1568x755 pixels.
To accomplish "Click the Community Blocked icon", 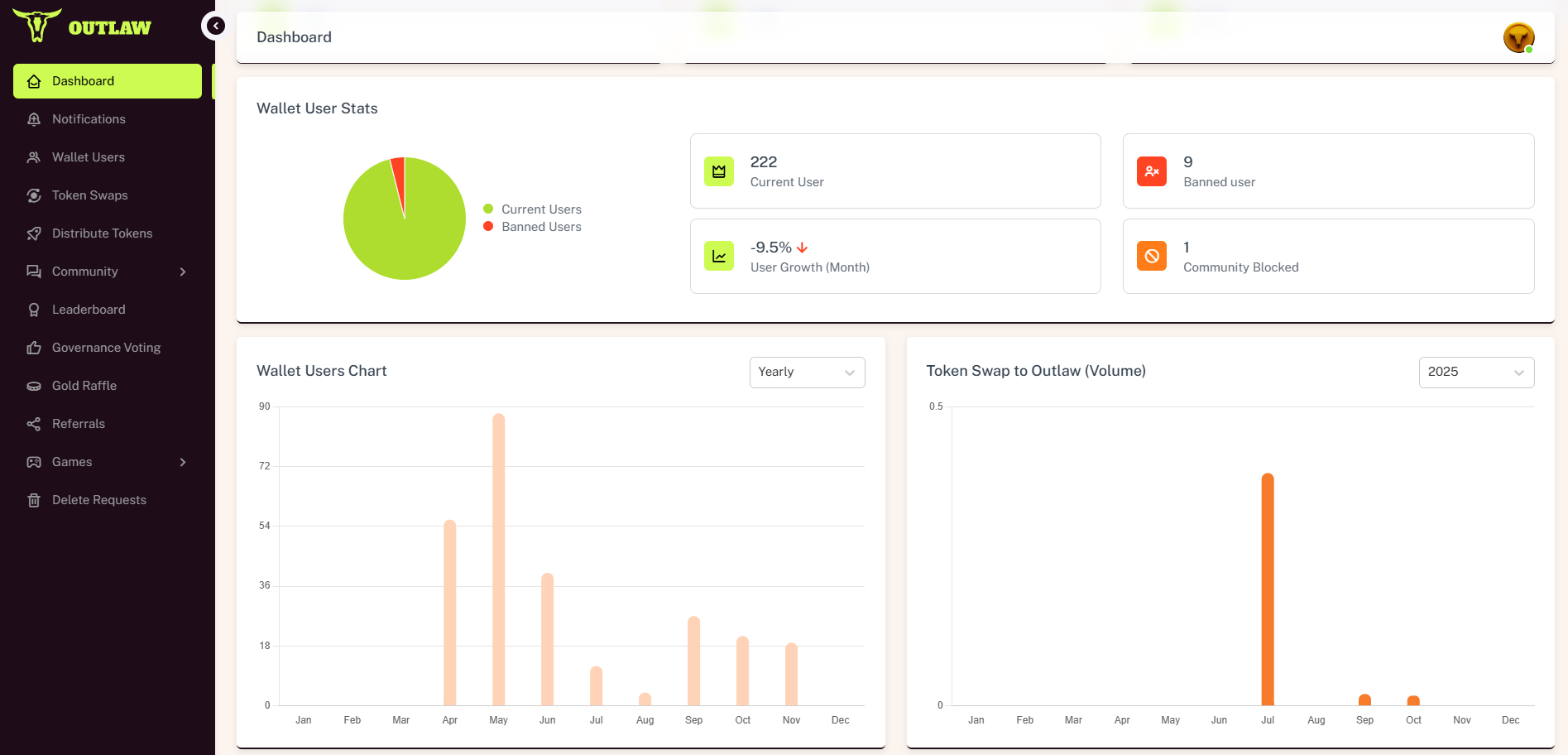I will 1151,257.
